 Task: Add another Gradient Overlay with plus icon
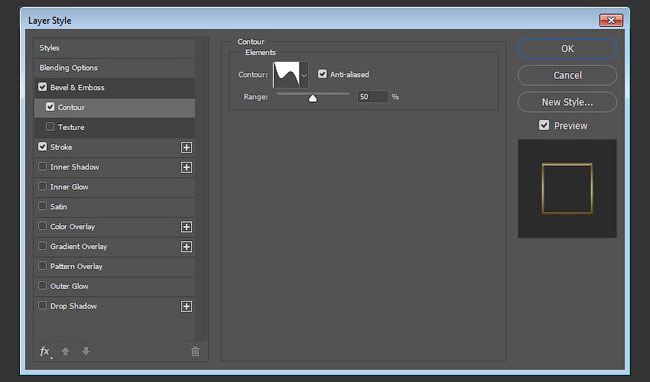pyautogui.click(x=187, y=247)
